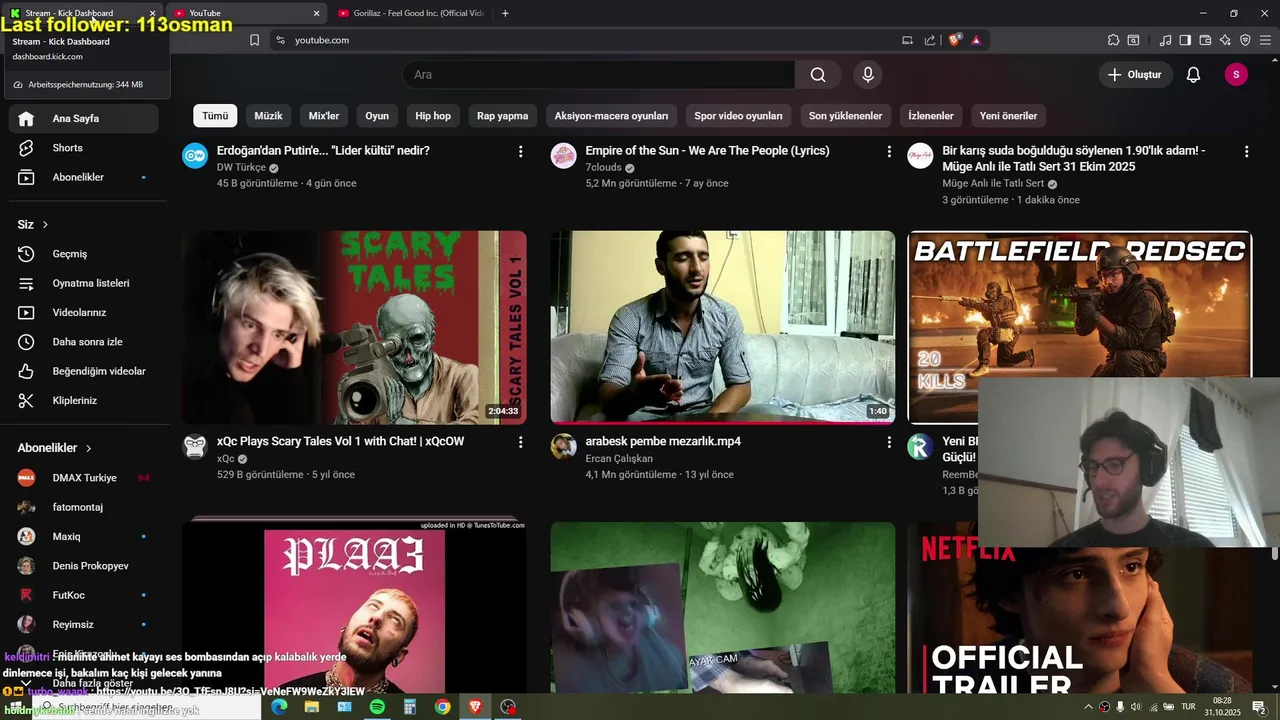The height and width of the screenshot is (720, 1280).
Task: Open options for xQc Scary Tales video
Action: (520, 442)
